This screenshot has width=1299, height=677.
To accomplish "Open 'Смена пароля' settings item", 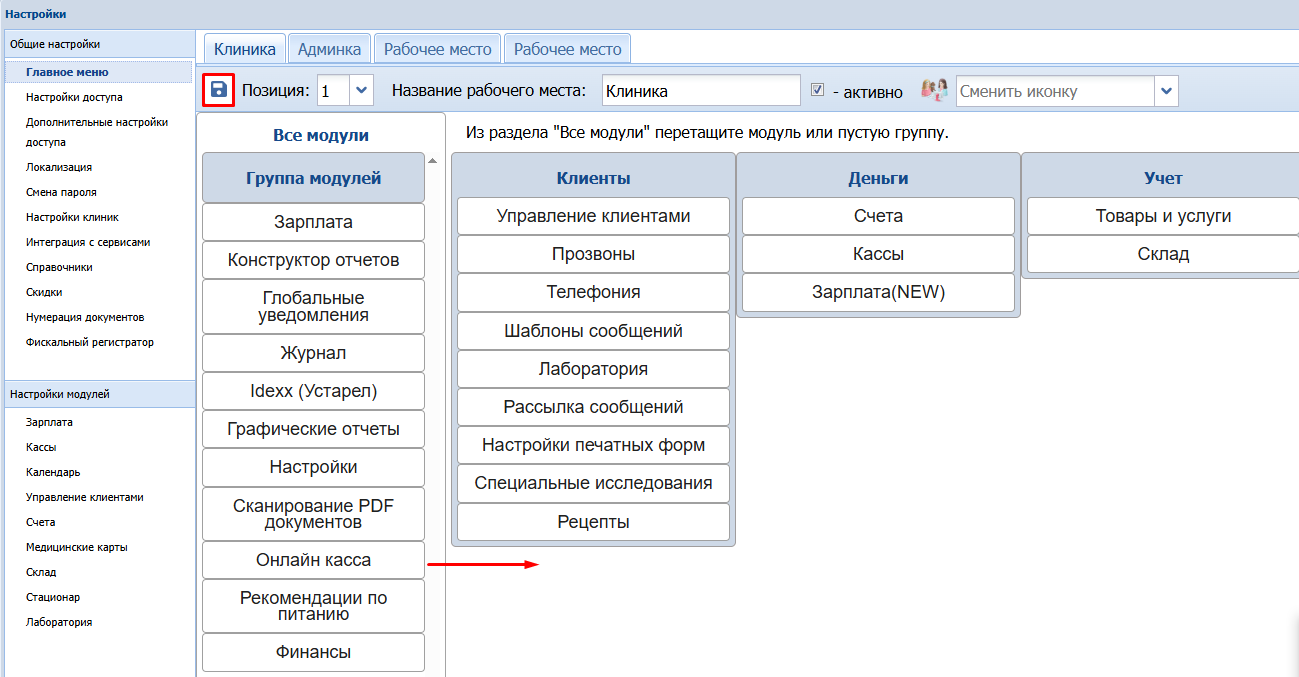I will pos(61,192).
